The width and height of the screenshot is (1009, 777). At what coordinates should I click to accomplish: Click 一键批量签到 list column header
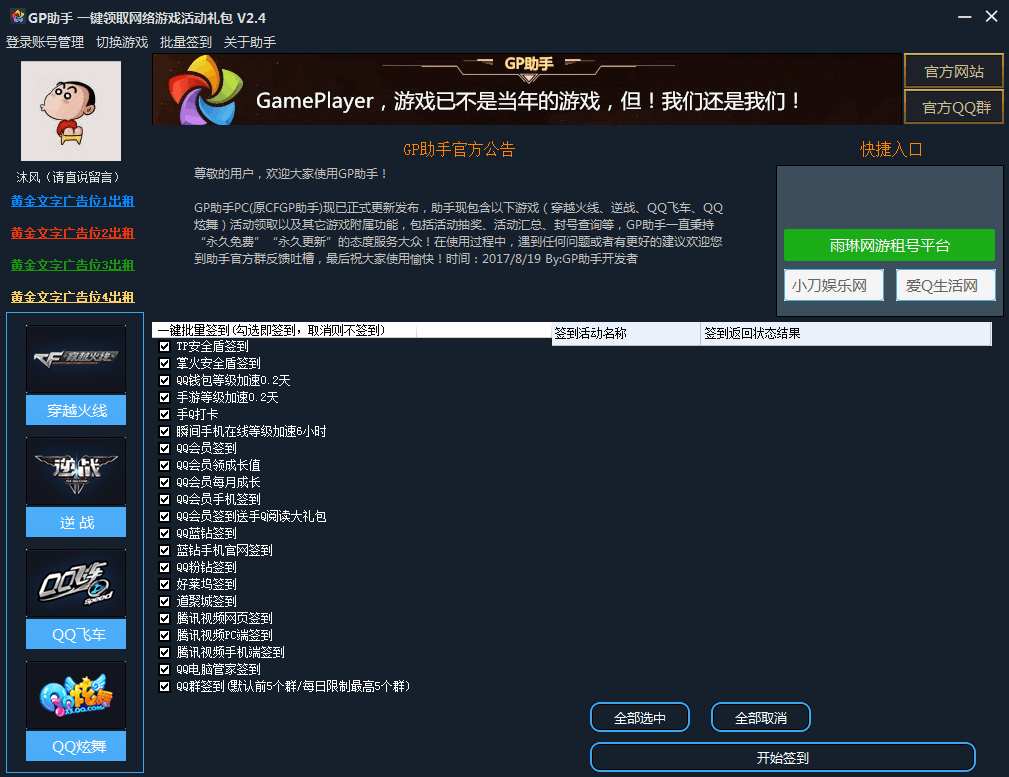(x=284, y=330)
